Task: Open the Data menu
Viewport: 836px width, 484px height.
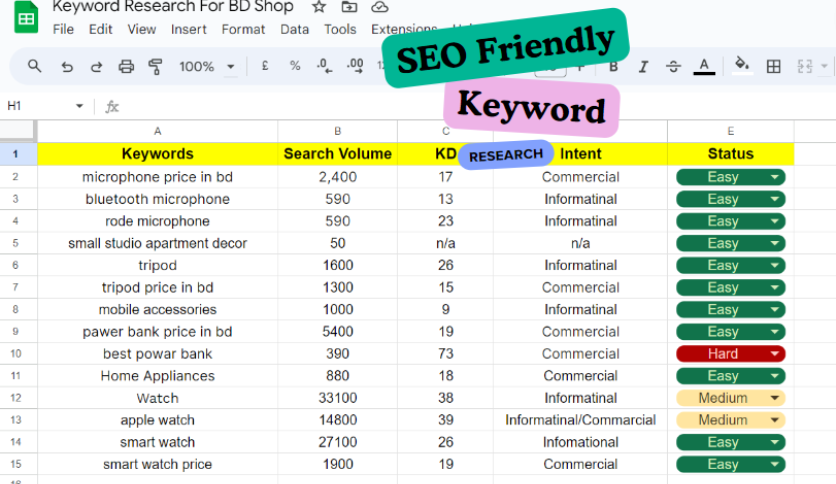Action: (x=294, y=29)
